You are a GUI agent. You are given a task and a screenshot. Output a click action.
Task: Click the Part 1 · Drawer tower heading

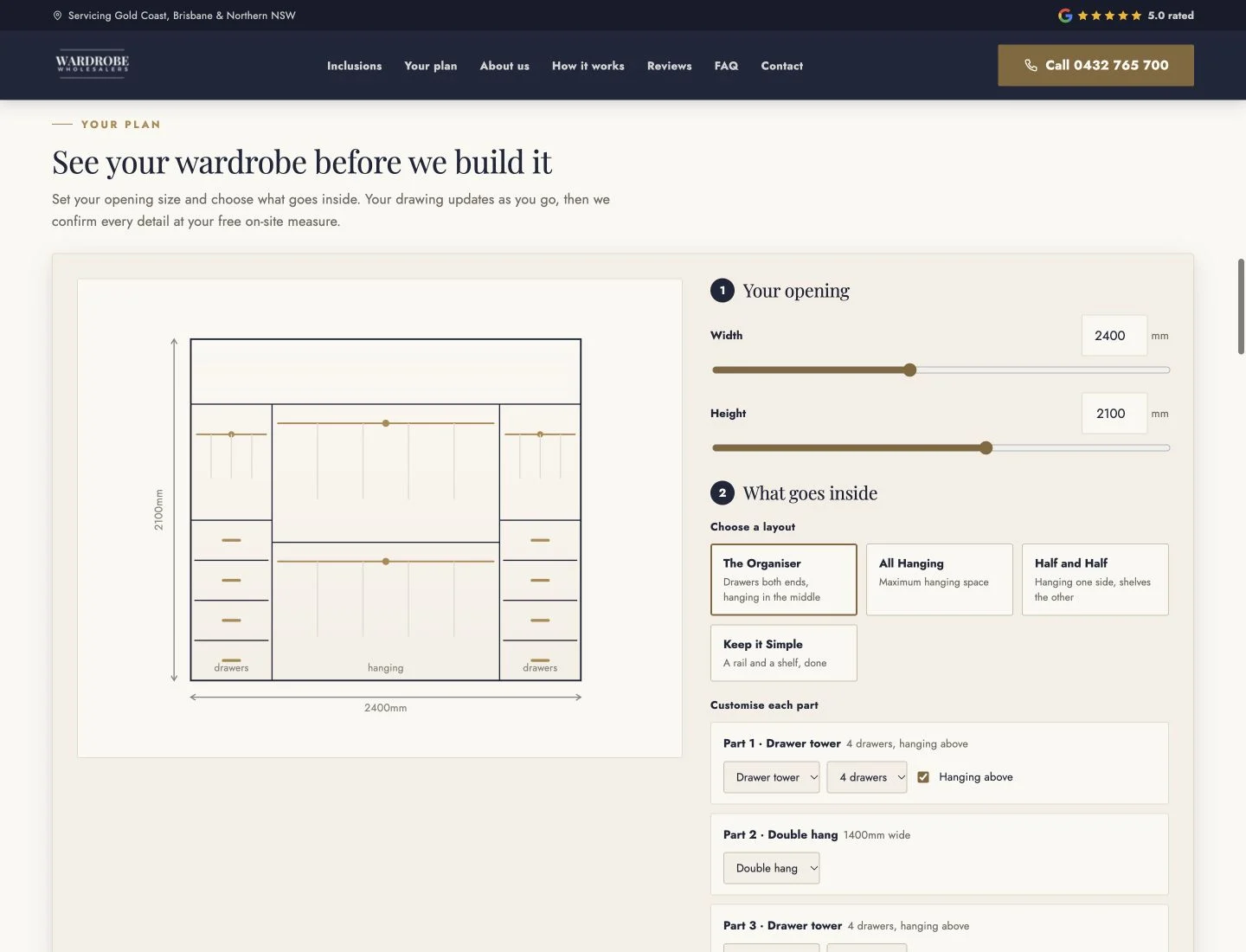782,743
